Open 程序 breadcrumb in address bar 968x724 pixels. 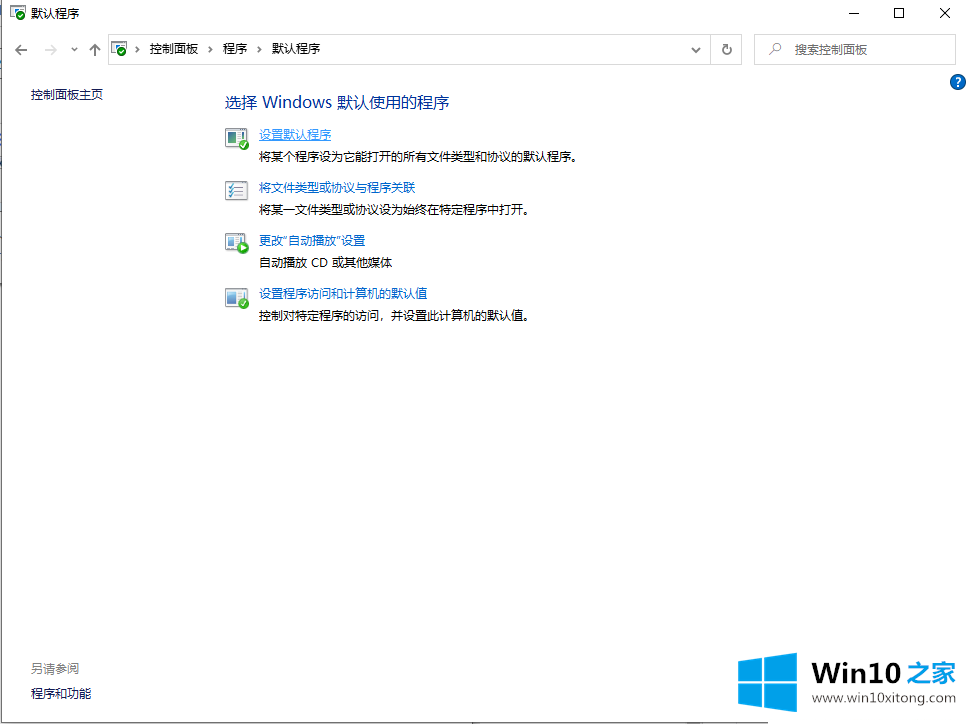(x=235, y=49)
